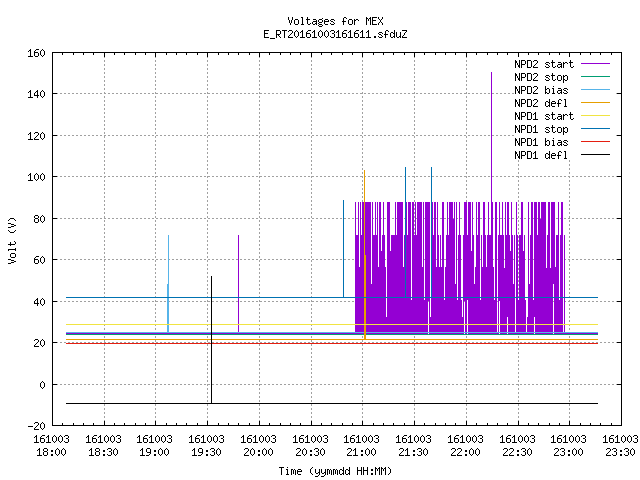Screen dimensions: 640x480
Task: Click the 100 tick label on the voltage axis
Action: (x=36, y=177)
